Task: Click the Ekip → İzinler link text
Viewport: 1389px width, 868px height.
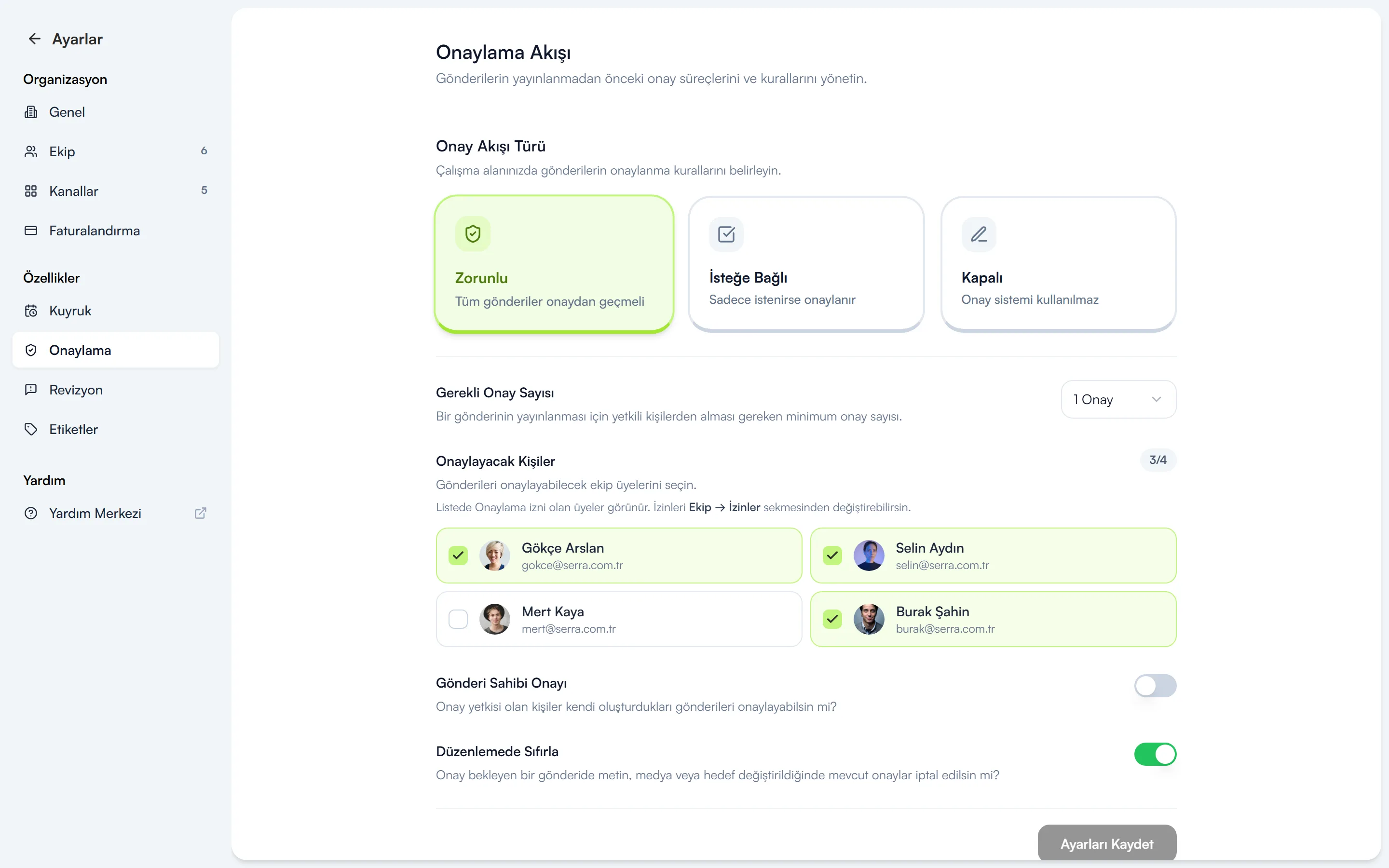Action: pos(724,507)
